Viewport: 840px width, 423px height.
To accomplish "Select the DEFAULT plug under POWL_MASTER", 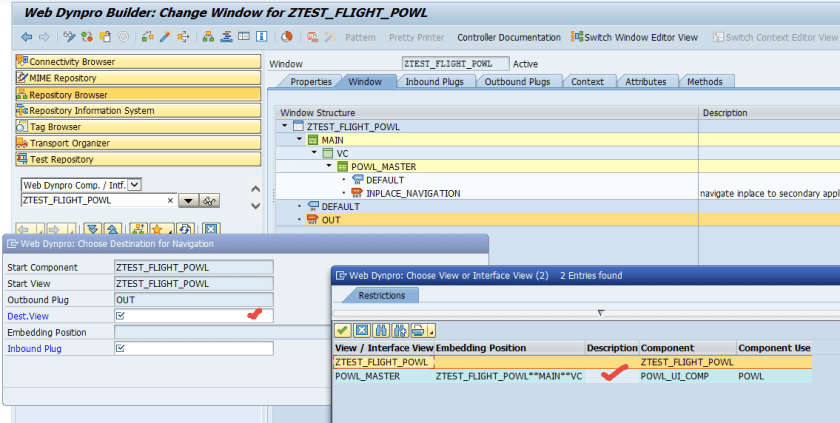I will coord(385,180).
